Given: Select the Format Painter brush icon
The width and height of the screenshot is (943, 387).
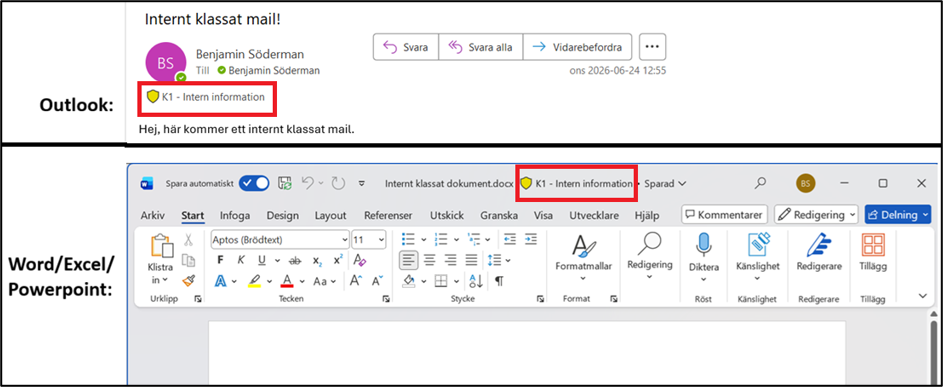Looking at the screenshot, I should (188, 280).
